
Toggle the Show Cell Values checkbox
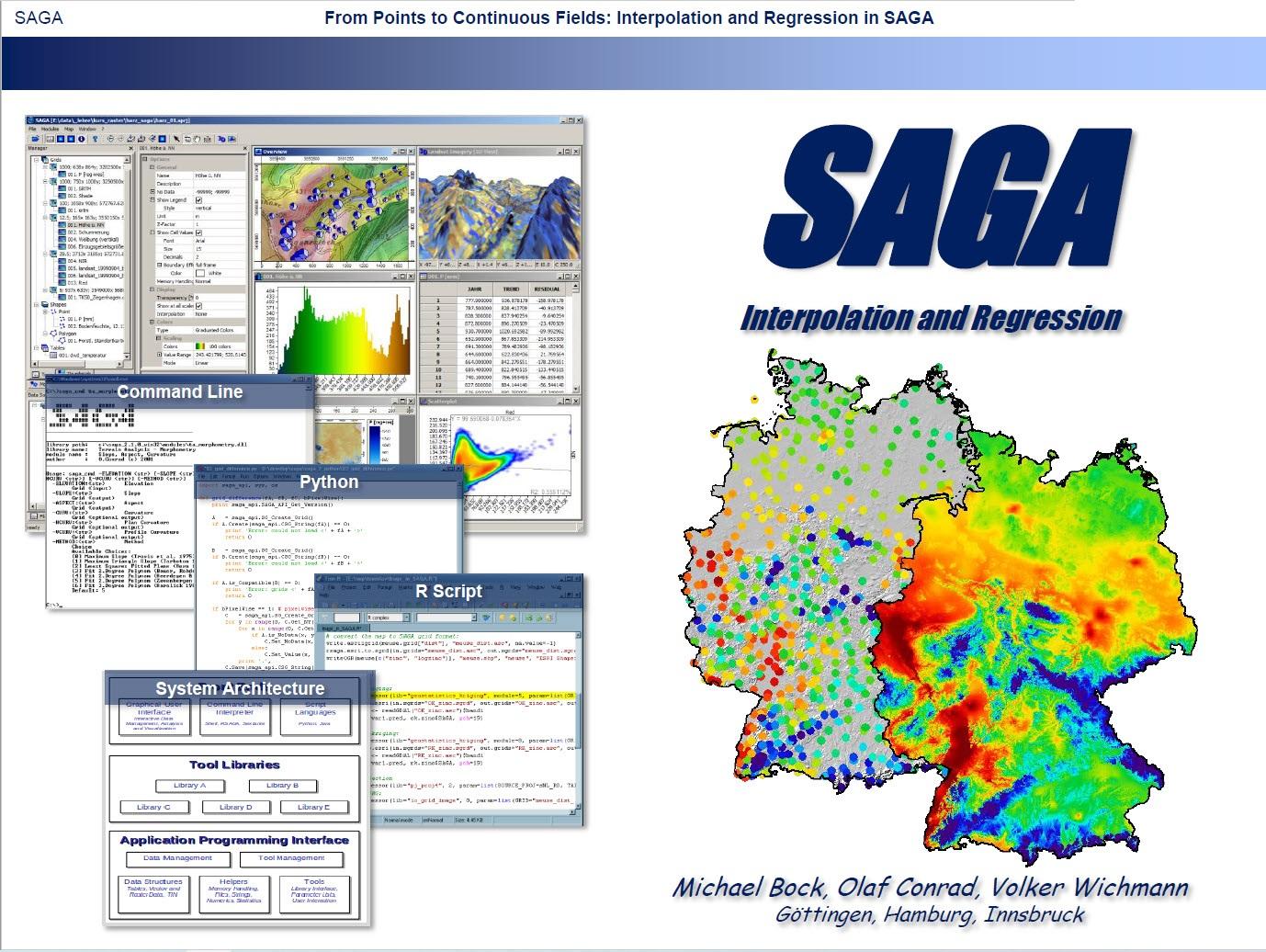(198, 232)
